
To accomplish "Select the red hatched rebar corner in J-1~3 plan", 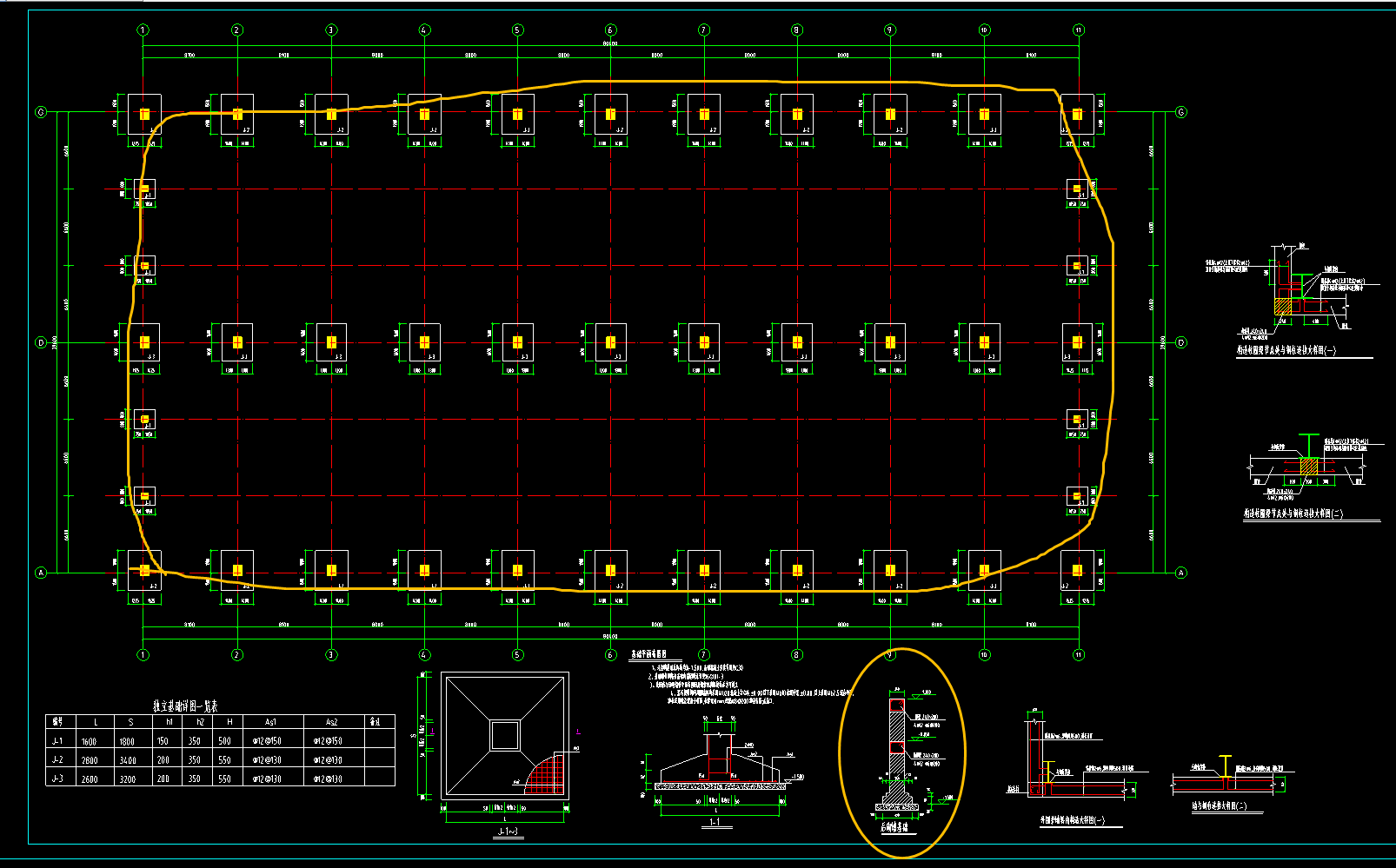I will (x=544, y=774).
